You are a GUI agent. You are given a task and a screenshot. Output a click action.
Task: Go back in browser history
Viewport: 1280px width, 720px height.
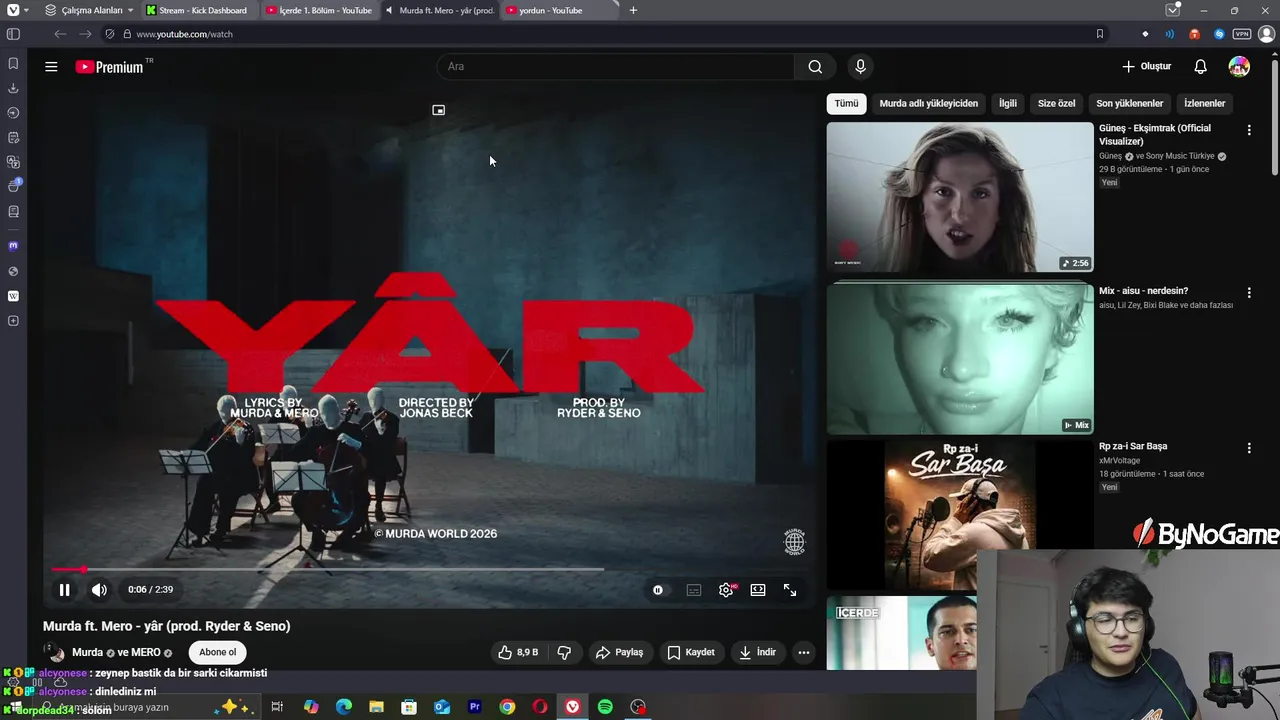(60, 34)
